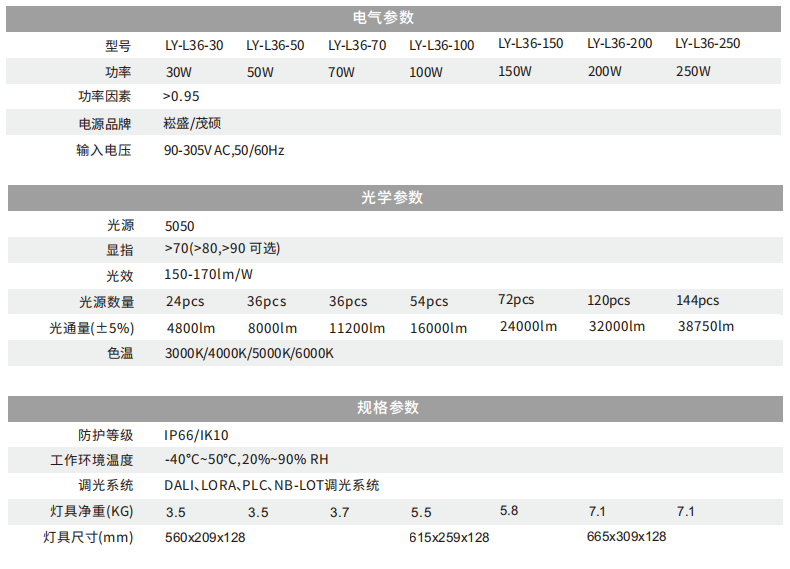Select the 615x259x128 dimension value
The image size is (790, 569).
click(x=450, y=538)
